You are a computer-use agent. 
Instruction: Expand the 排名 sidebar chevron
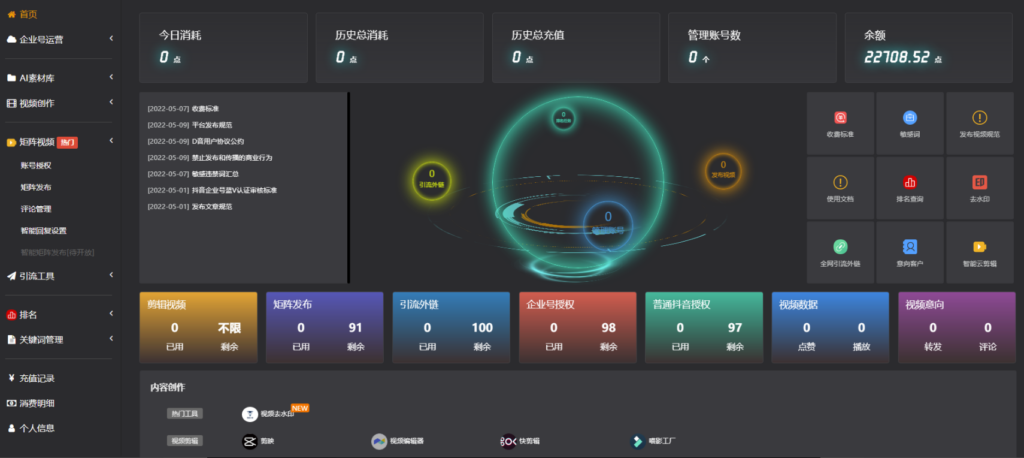pyautogui.click(x=111, y=314)
